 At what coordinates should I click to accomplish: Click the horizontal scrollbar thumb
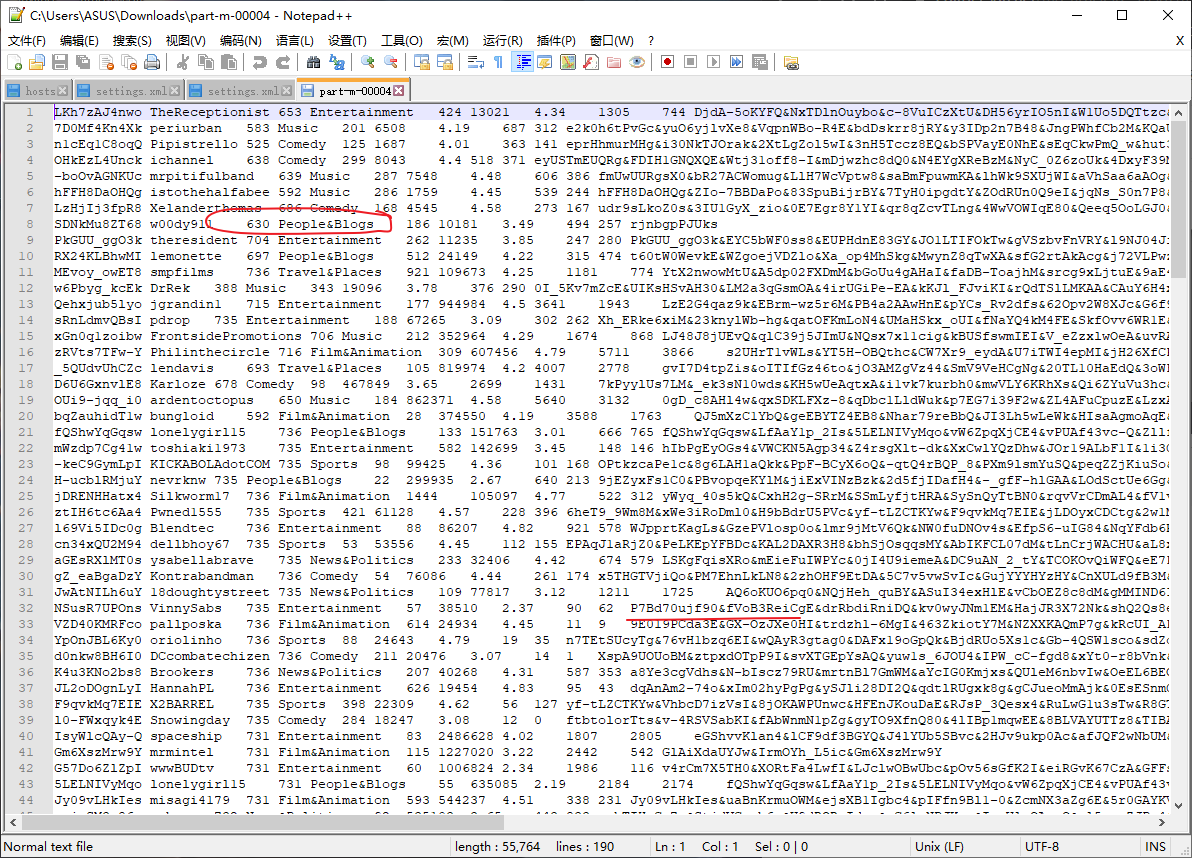tap(264, 822)
